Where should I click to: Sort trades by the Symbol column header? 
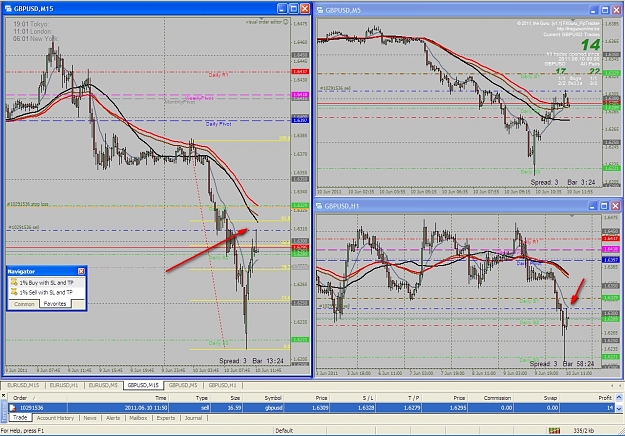[263, 398]
